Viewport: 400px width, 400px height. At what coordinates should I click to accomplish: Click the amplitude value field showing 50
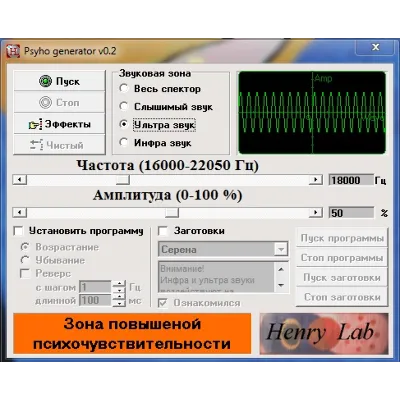pos(351,213)
